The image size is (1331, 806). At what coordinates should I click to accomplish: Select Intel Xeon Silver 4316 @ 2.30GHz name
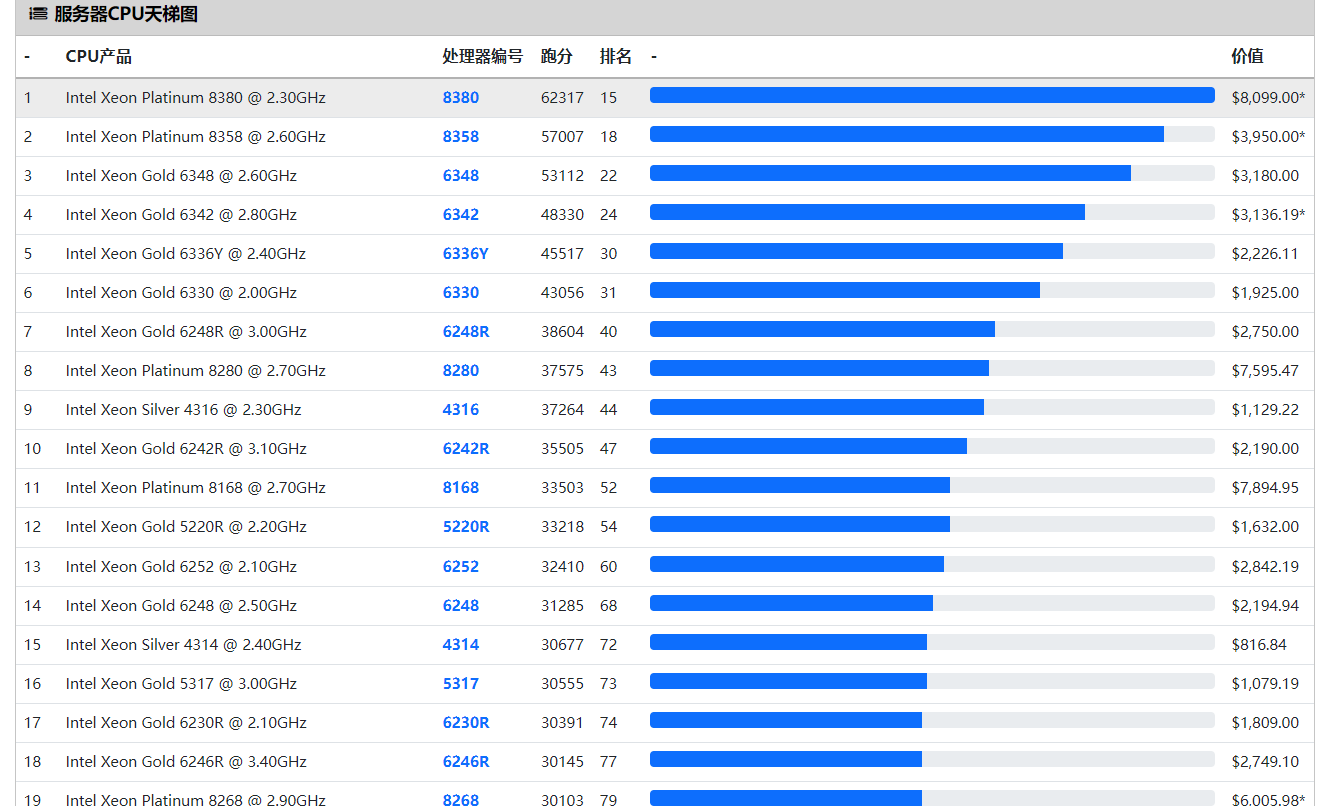click(184, 410)
